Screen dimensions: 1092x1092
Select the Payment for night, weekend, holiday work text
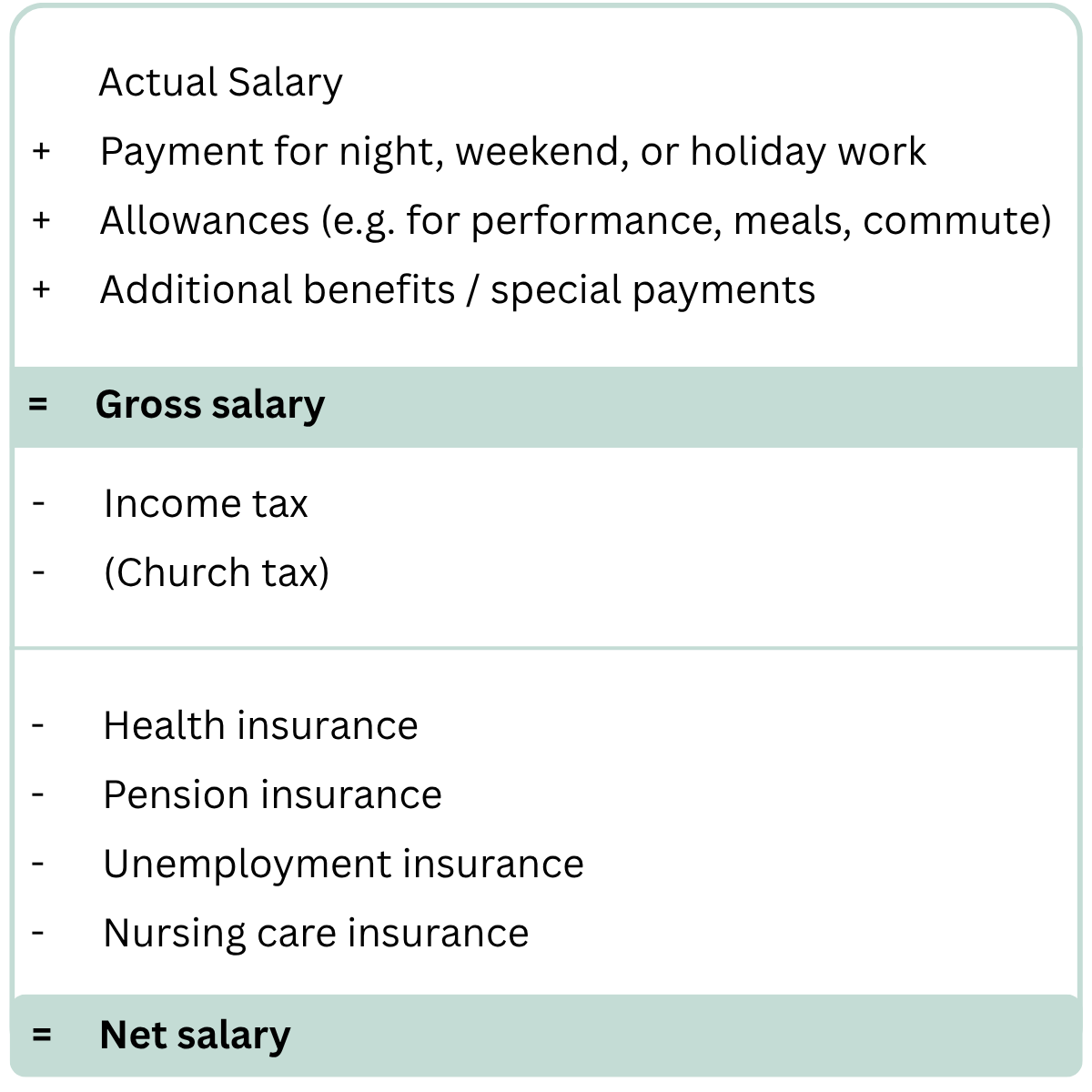[x=512, y=152]
